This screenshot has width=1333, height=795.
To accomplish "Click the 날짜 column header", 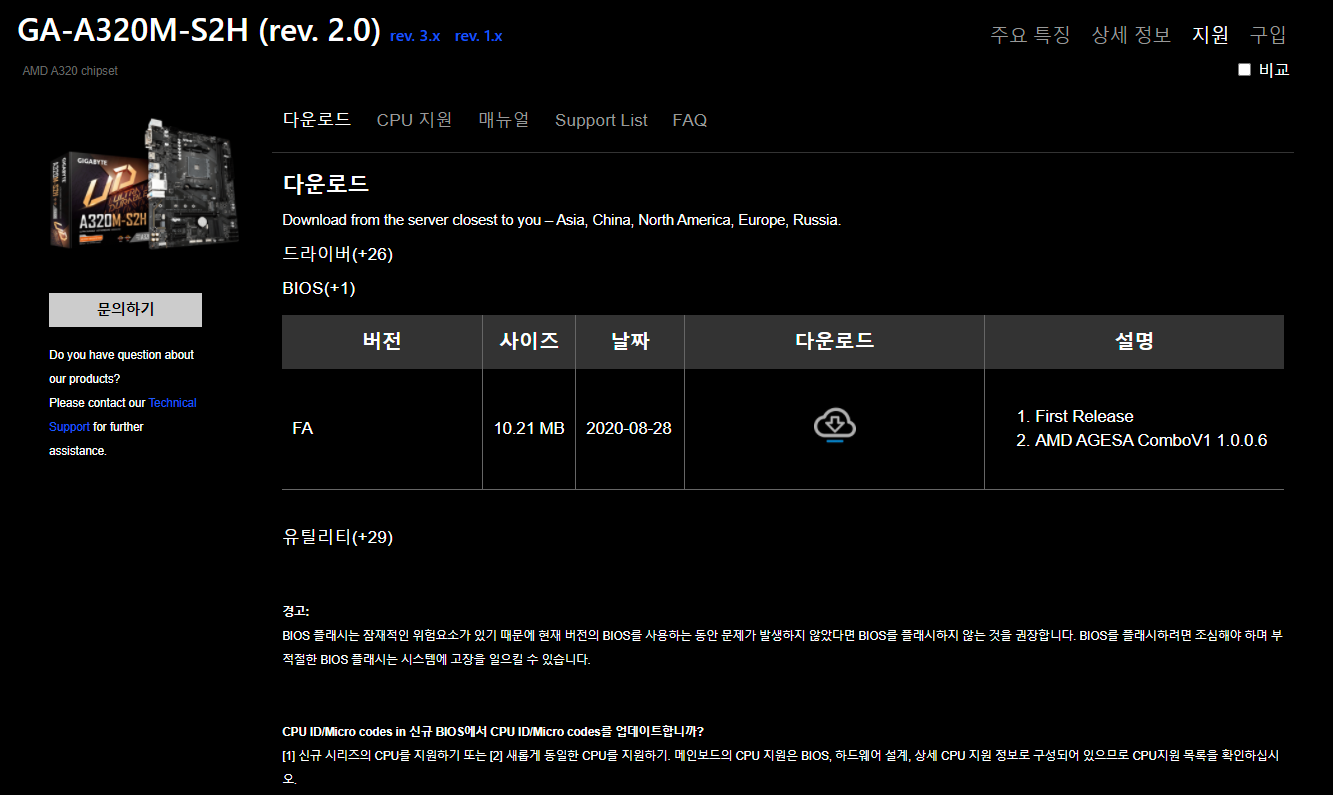I will [x=630, y=341].
